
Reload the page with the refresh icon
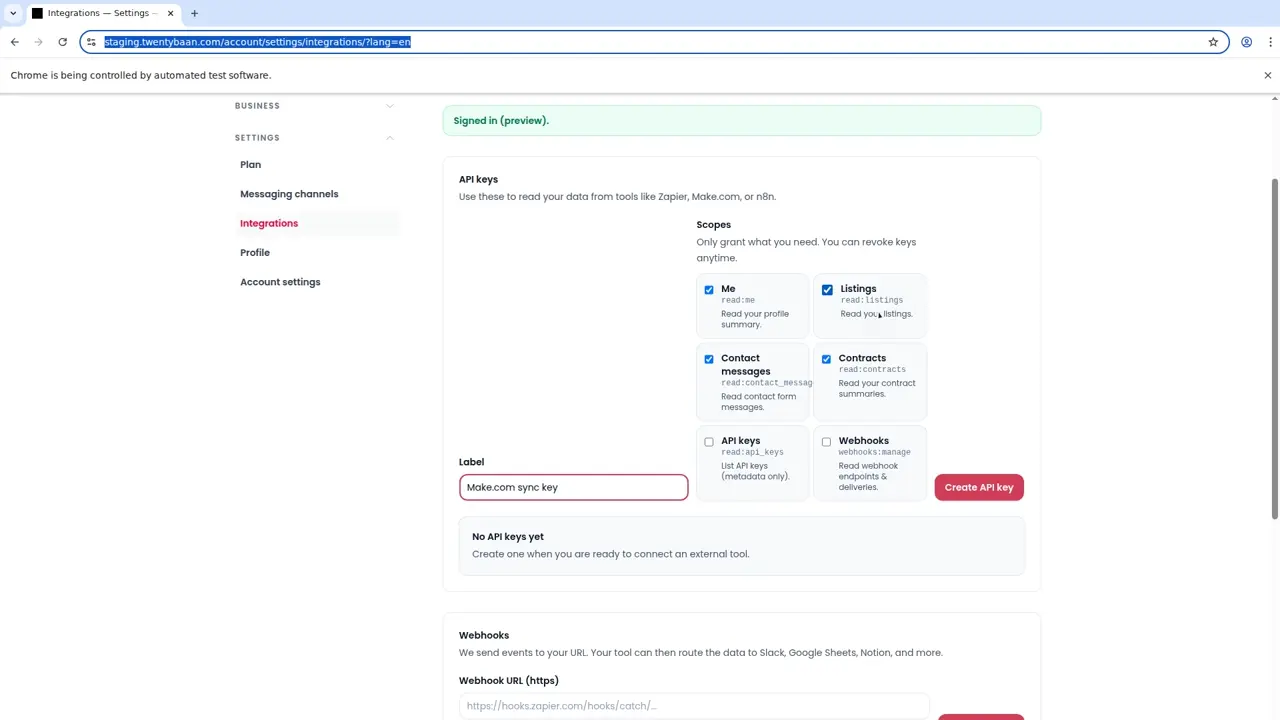click(x=62, y=42)
